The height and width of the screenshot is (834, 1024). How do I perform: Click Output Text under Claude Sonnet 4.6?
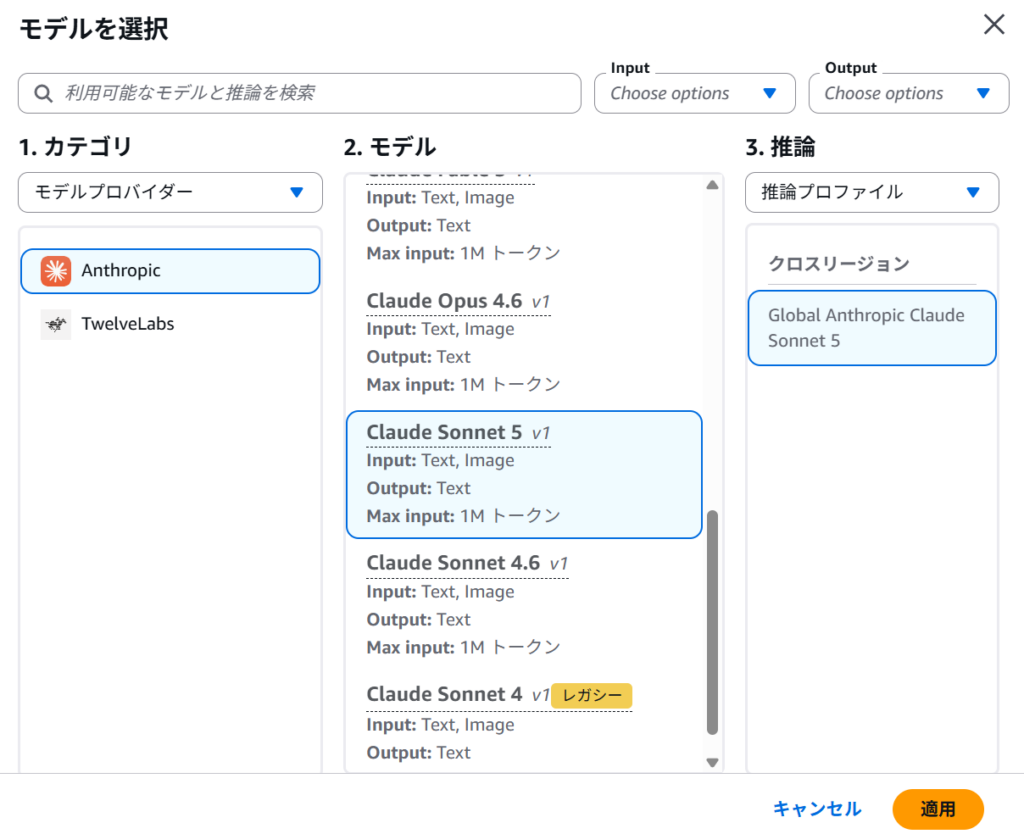click(418, 619)
